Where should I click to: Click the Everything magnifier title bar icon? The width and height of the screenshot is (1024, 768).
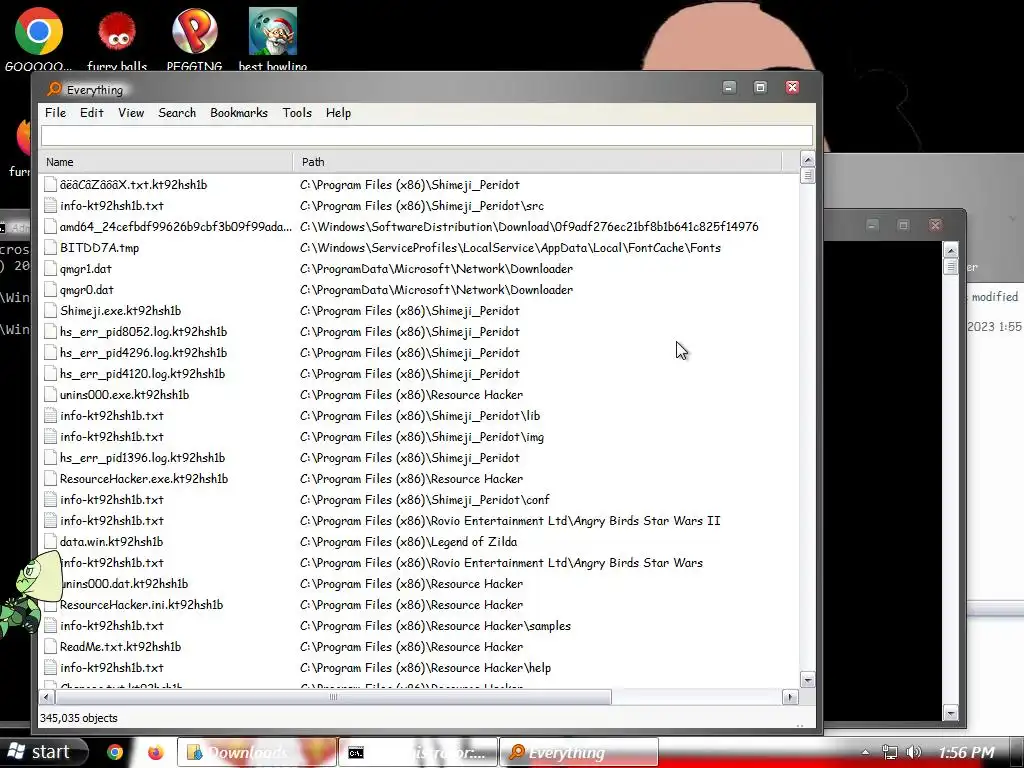(x=55, y=89)
